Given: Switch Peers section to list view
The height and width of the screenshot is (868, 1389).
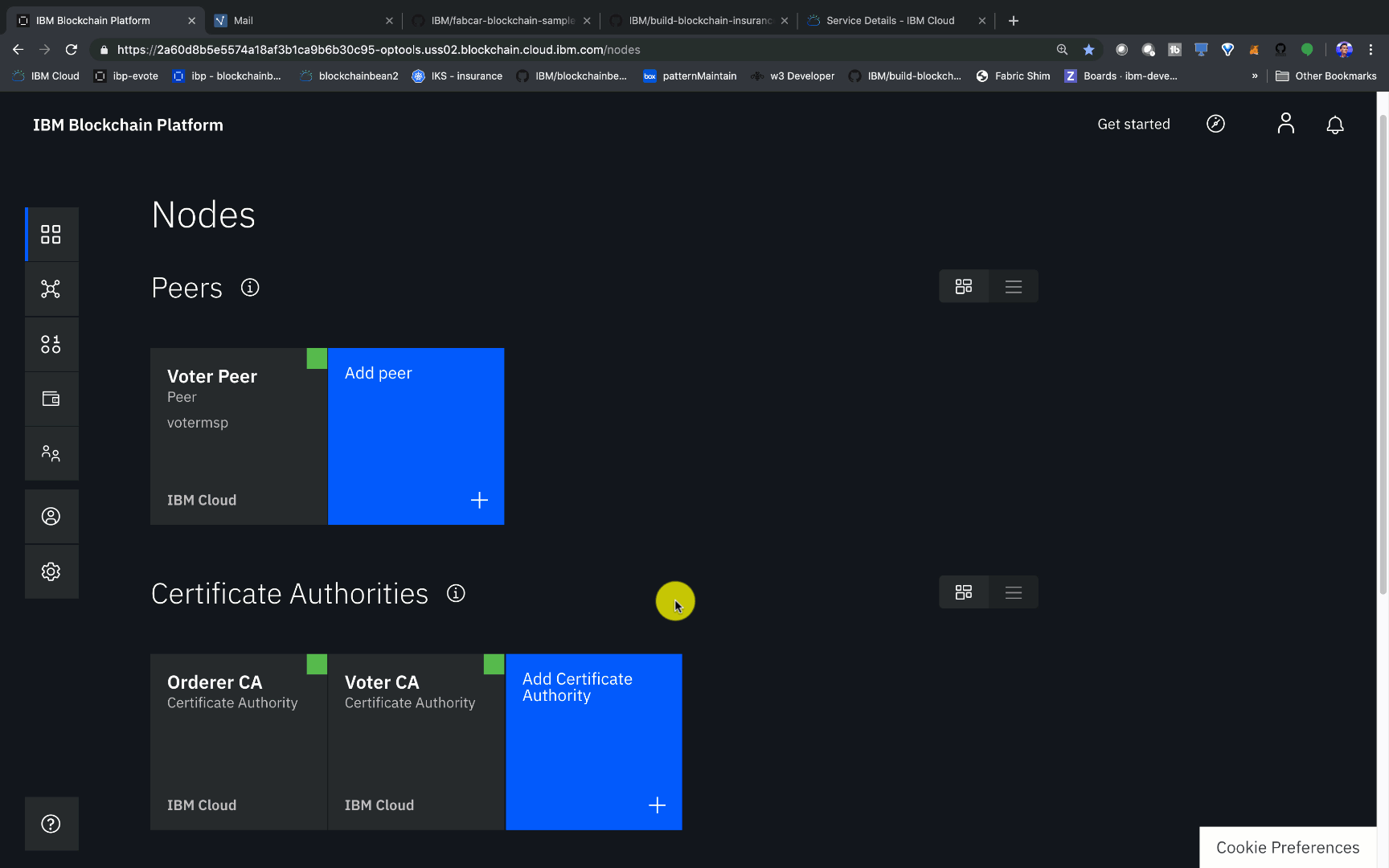Looking at the screenshot, I should 1014,286.
